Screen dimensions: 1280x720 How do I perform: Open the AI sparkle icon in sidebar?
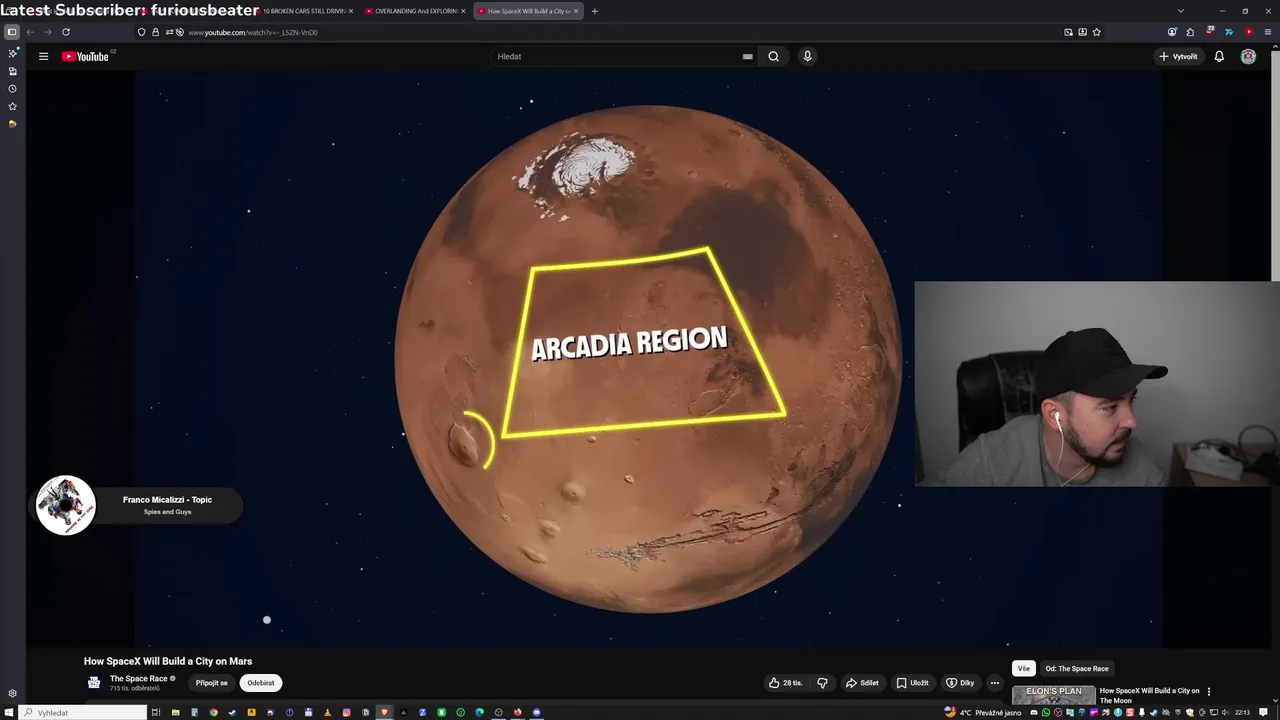tap(12, 53)
